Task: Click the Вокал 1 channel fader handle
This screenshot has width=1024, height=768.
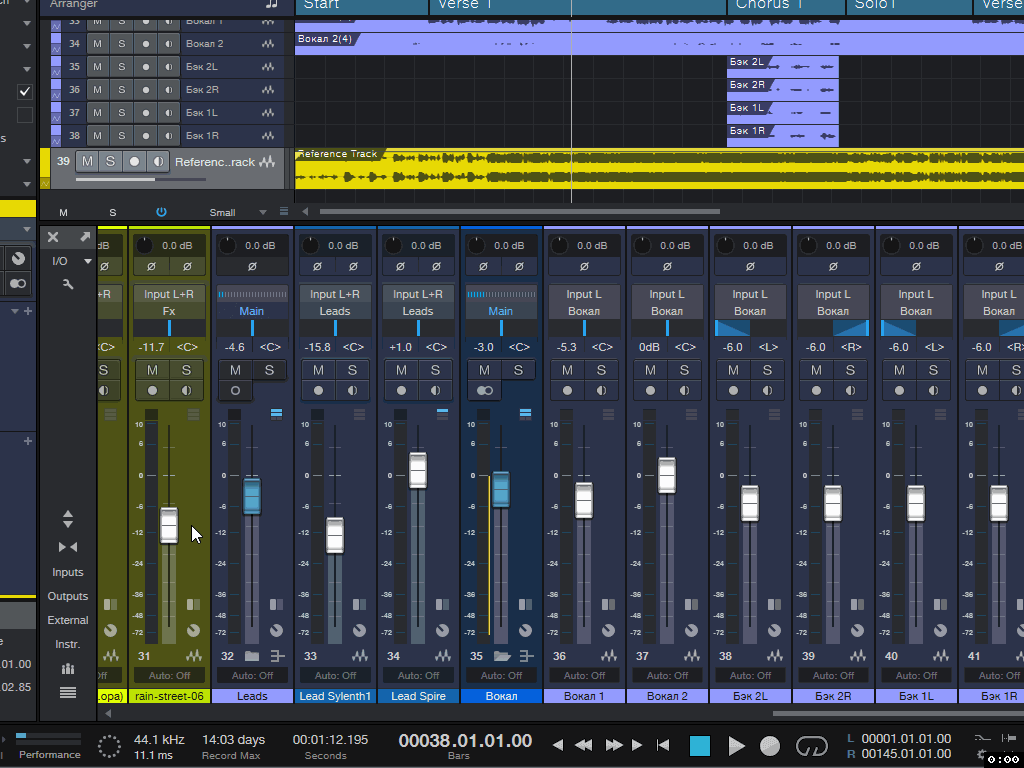Action: 584,500
